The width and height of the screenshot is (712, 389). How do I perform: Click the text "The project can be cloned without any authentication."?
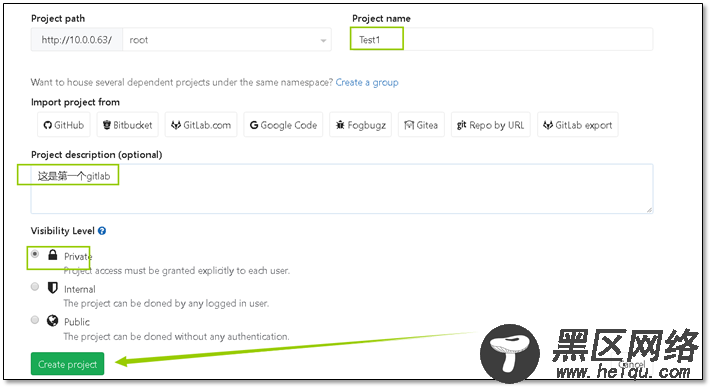point(176,336)
